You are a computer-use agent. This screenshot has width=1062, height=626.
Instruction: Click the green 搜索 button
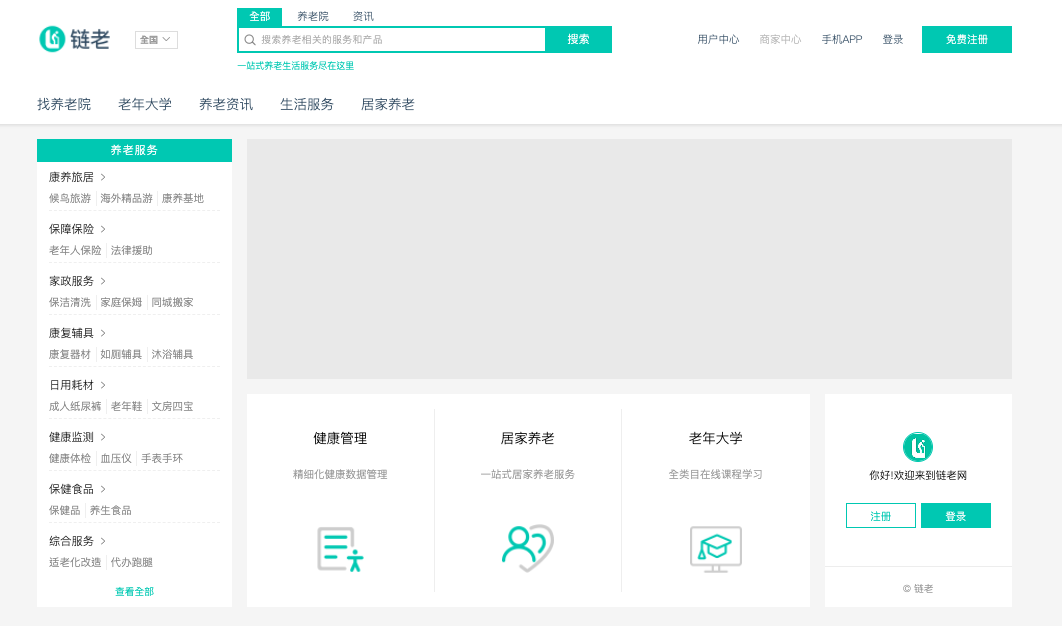click(578, 39)
